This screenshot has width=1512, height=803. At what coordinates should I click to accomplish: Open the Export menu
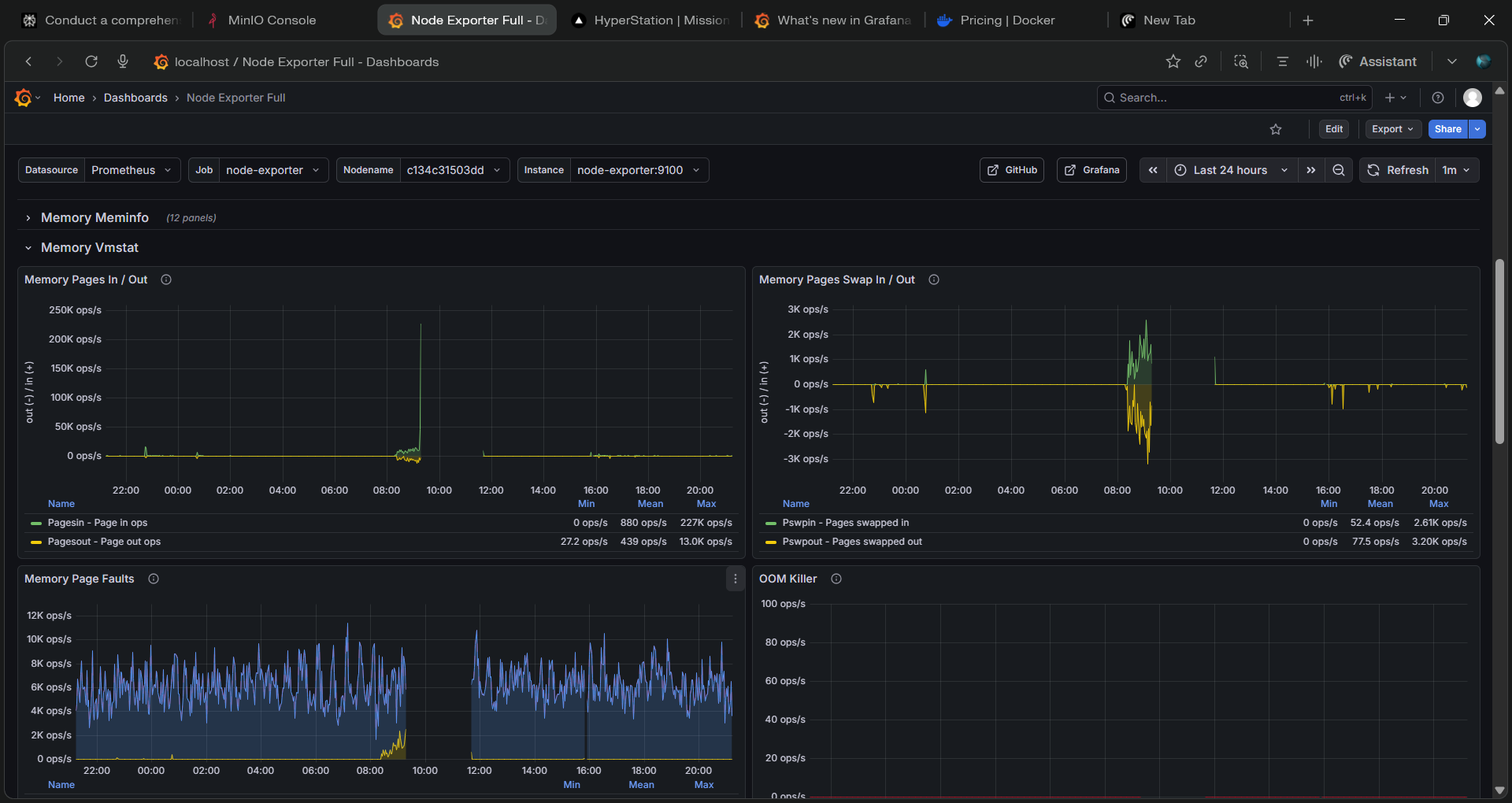coord(1392,129)
